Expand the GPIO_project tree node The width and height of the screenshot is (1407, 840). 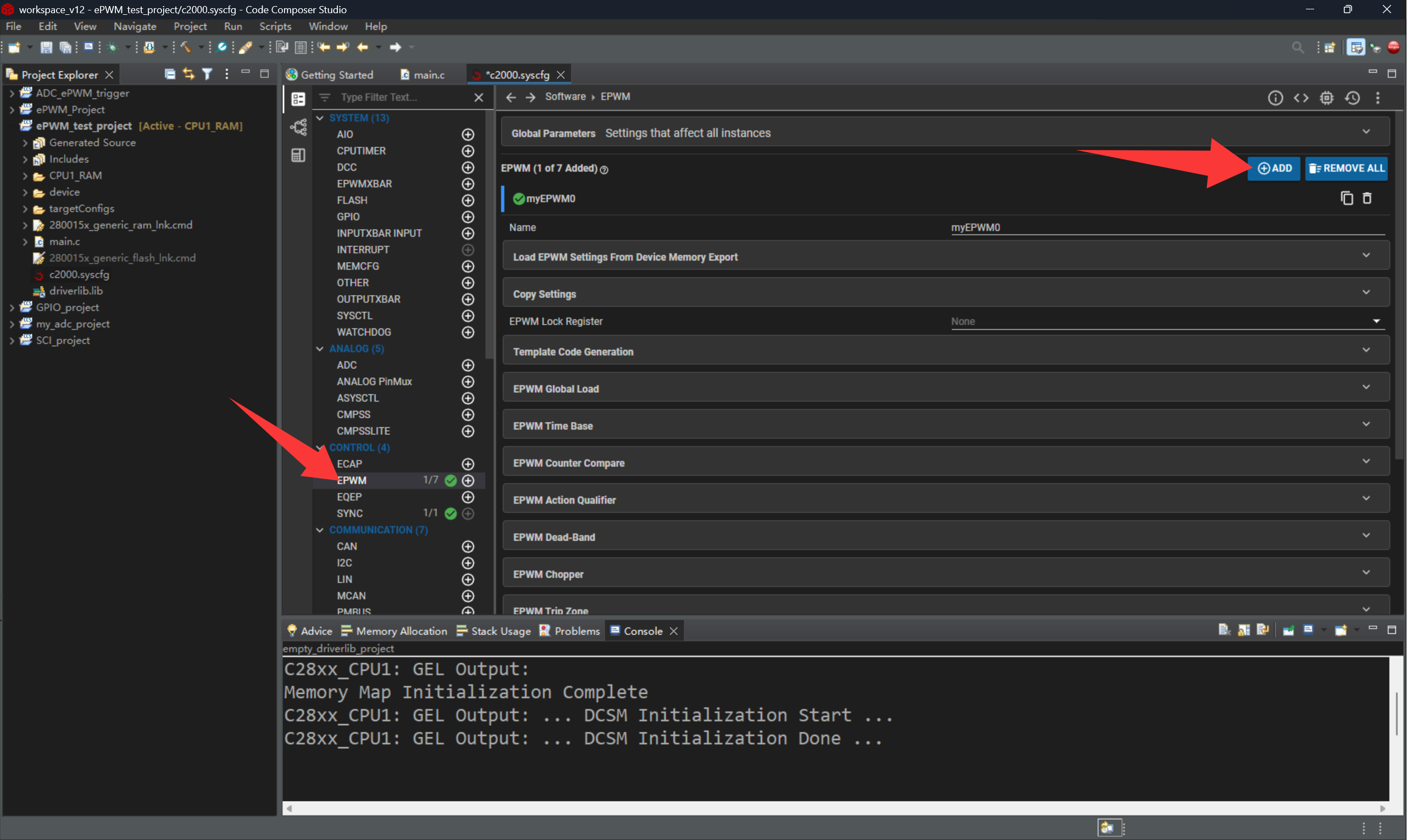[12, 307]
